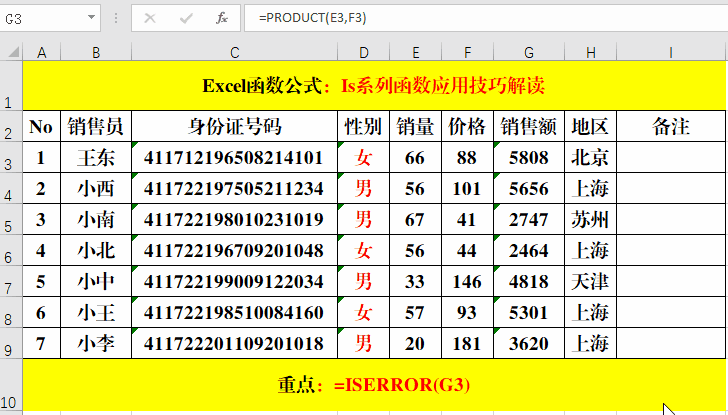Select column F header

click(468, 52)
